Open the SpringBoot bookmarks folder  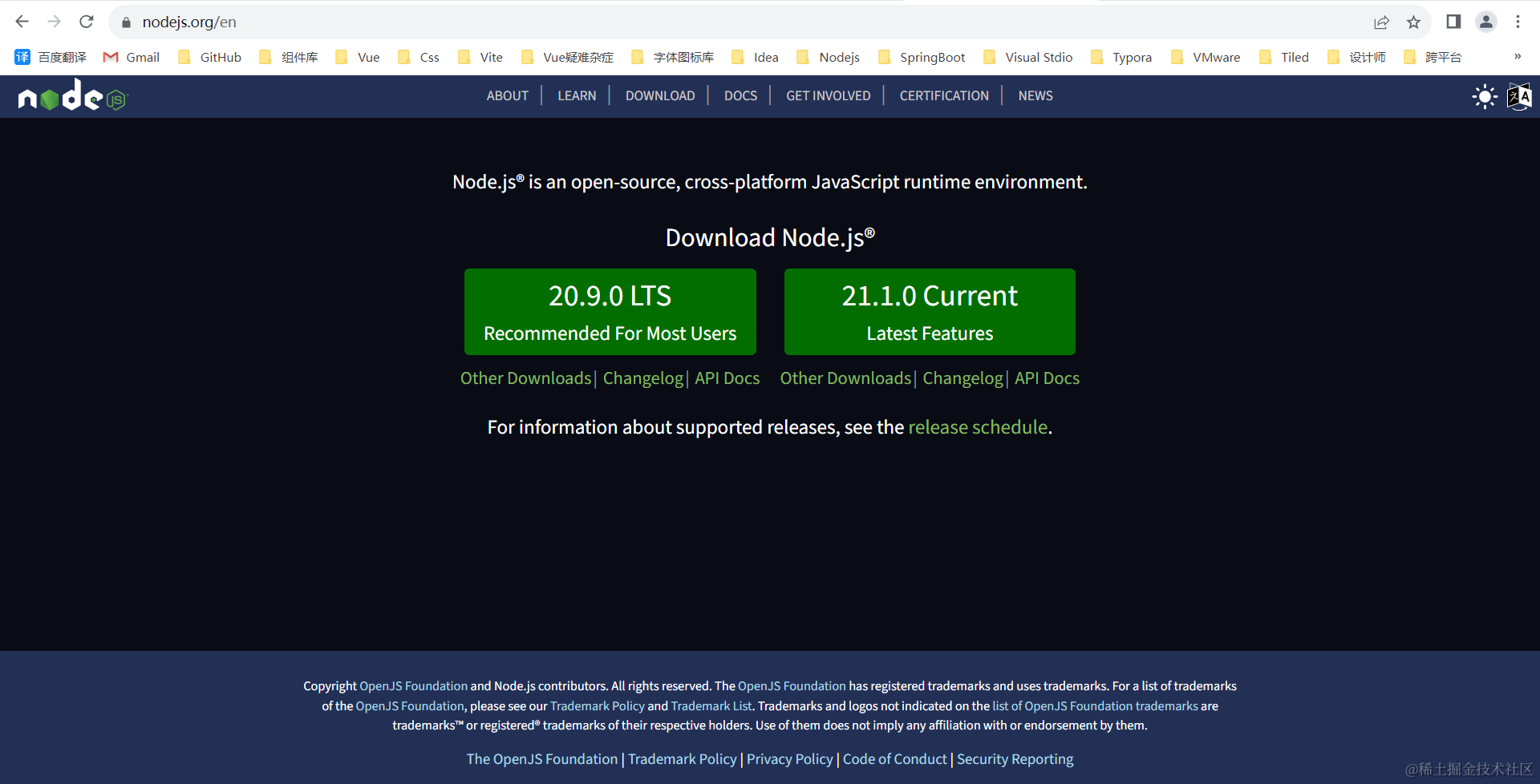click(x=921, y=57)
